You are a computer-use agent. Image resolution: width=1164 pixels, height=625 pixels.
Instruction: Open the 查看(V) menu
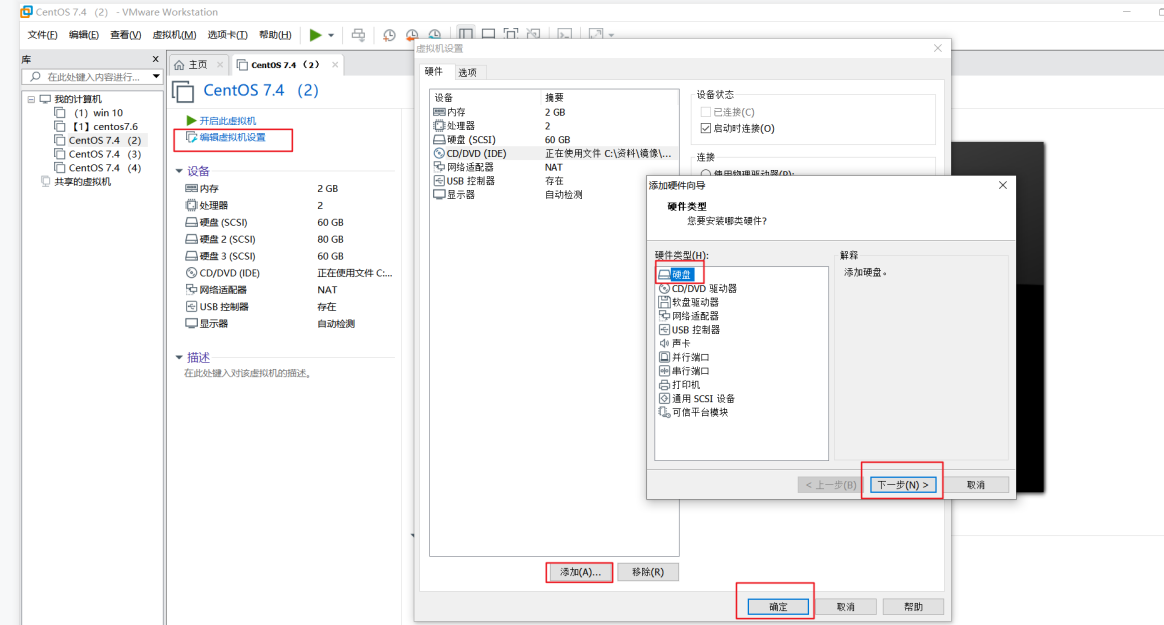[x=125, y=35]
